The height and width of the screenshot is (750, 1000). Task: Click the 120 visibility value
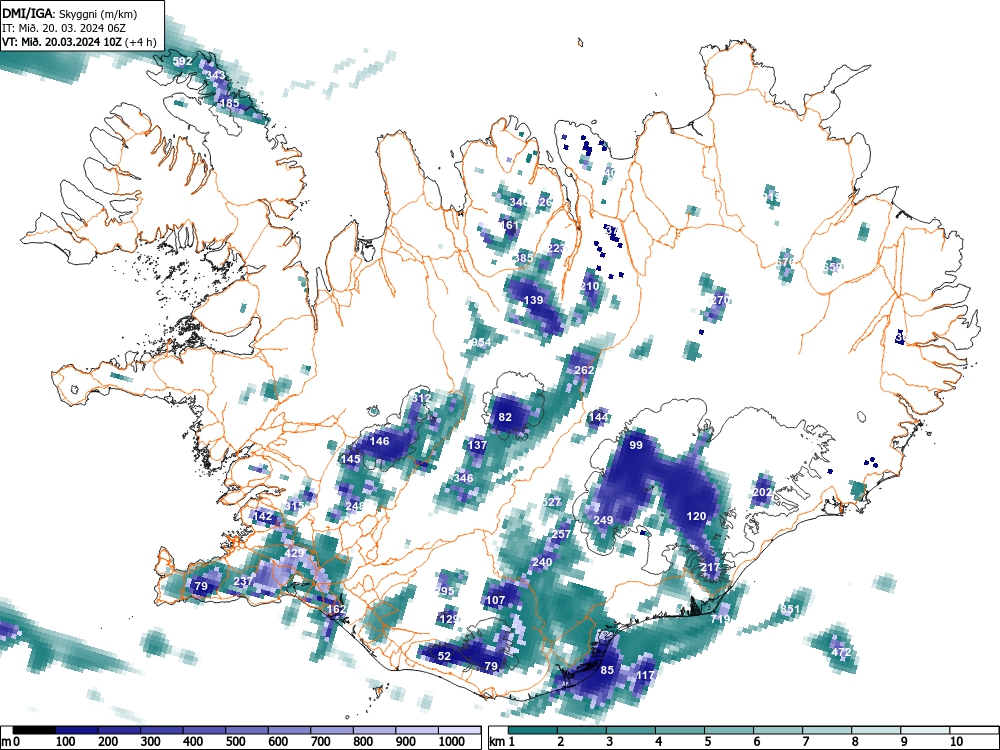[x=696, y=517]
